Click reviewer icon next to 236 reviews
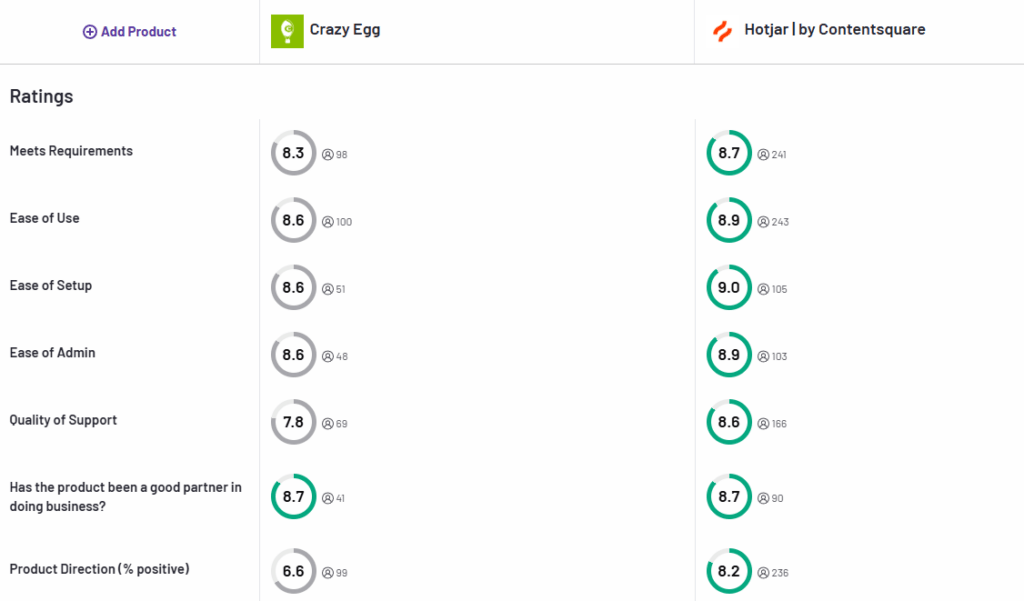1024x601 pixels. pos(763,572)
